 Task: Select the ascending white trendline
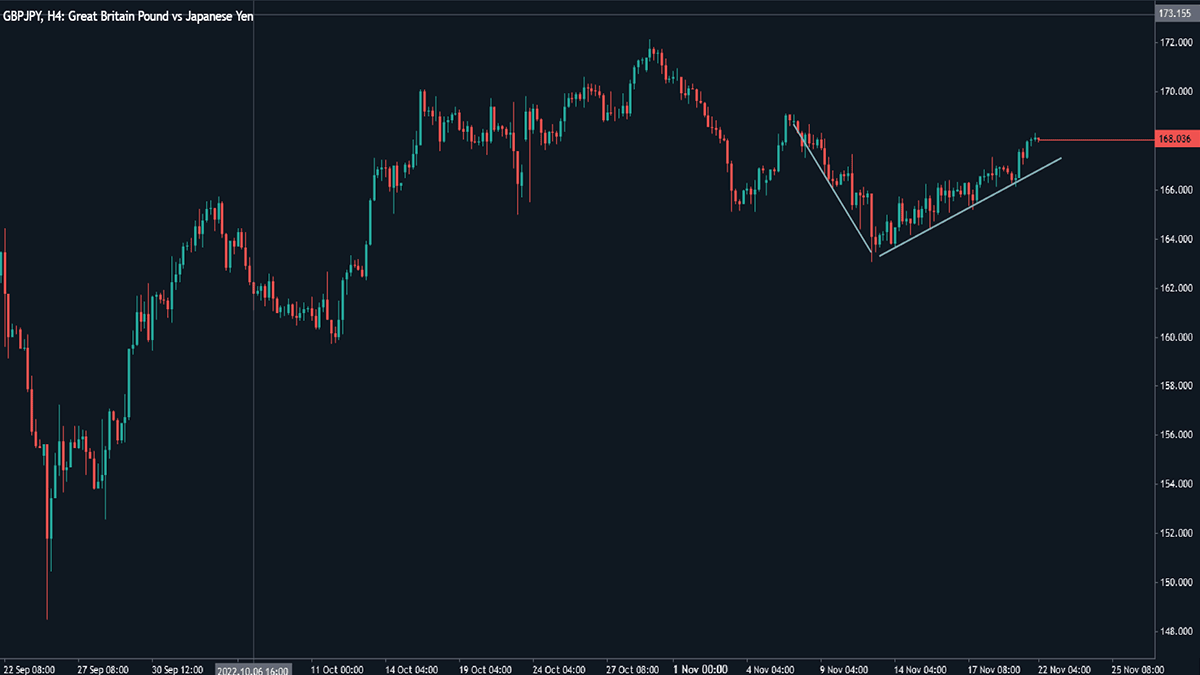970,207
